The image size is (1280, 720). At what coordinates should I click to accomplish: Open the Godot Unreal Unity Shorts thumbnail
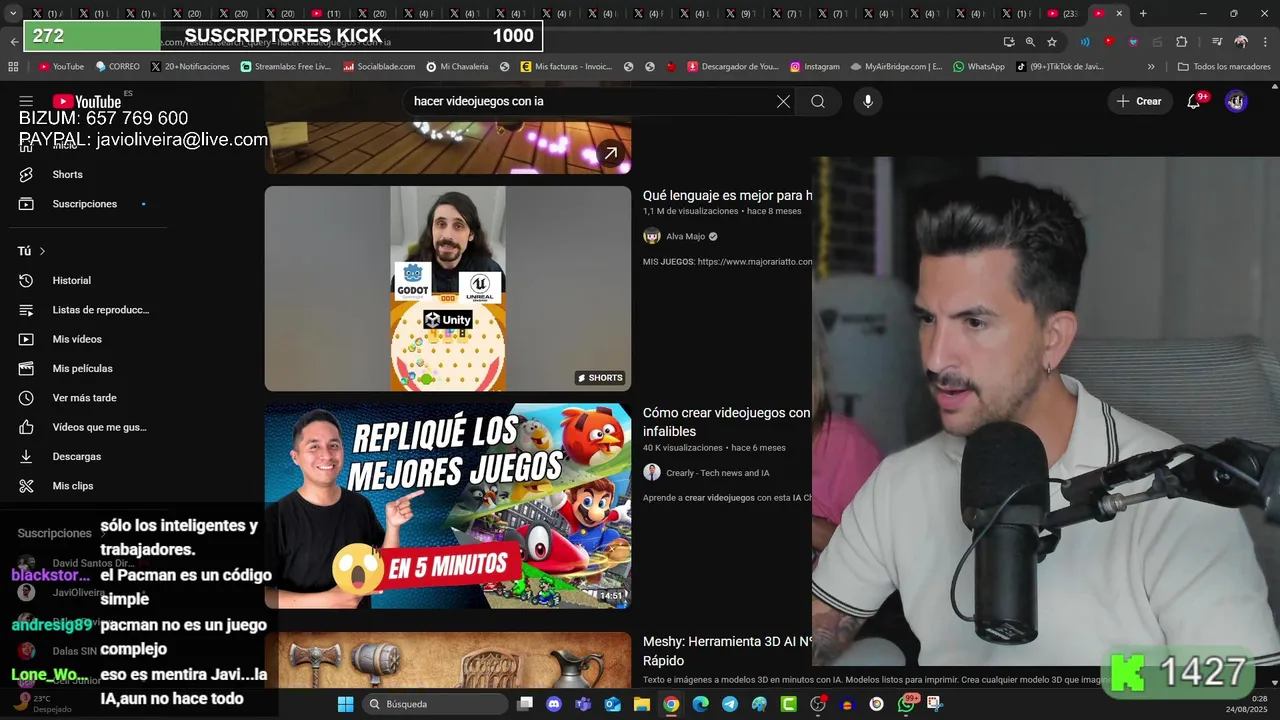click(x=448, y=288)
